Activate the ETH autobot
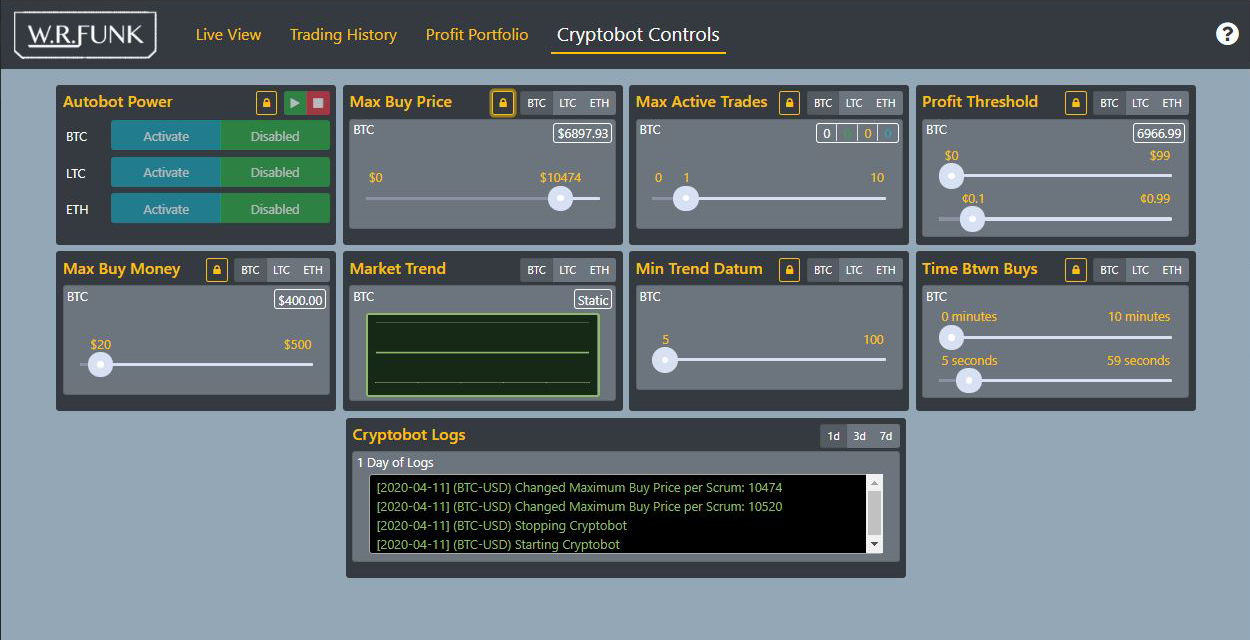This screenshot has width=1250, height=640. tap(166, 208)
